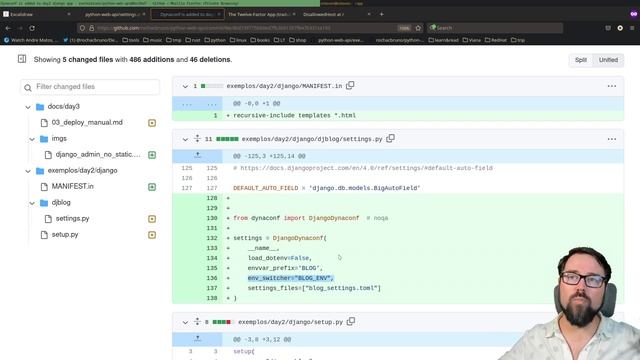Expand up above line 3 in setup.py
This screenshot has width=640, height=360.
coord(198,339)
